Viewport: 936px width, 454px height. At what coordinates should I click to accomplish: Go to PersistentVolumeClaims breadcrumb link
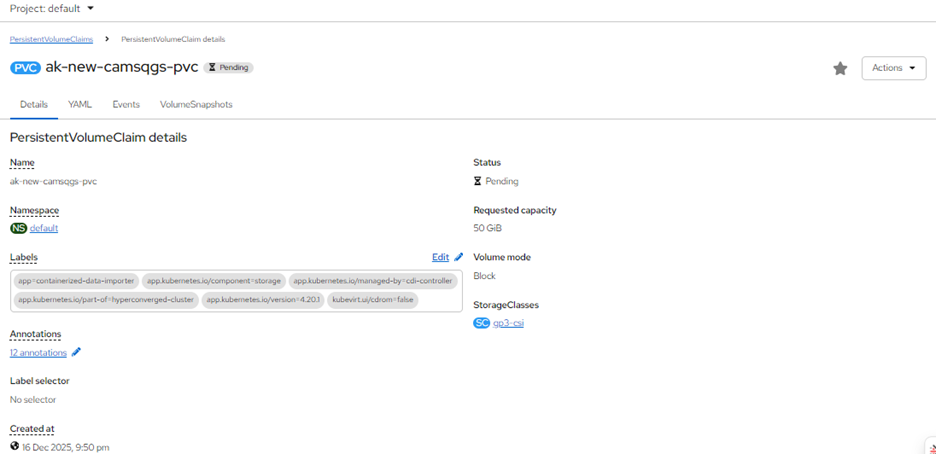tap(51, 39)
